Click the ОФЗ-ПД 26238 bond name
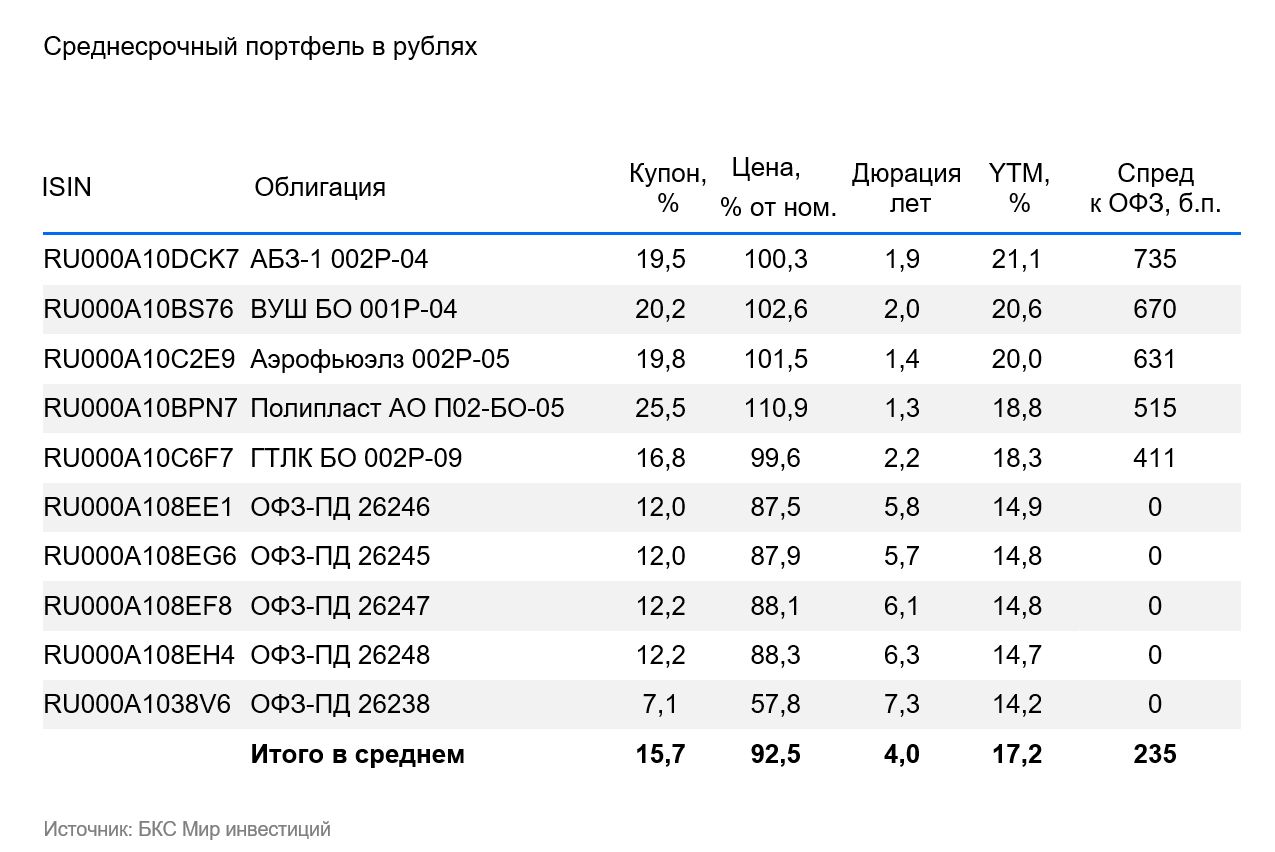1275x852 pixels. pyautogui.click(x=340, y=704)
